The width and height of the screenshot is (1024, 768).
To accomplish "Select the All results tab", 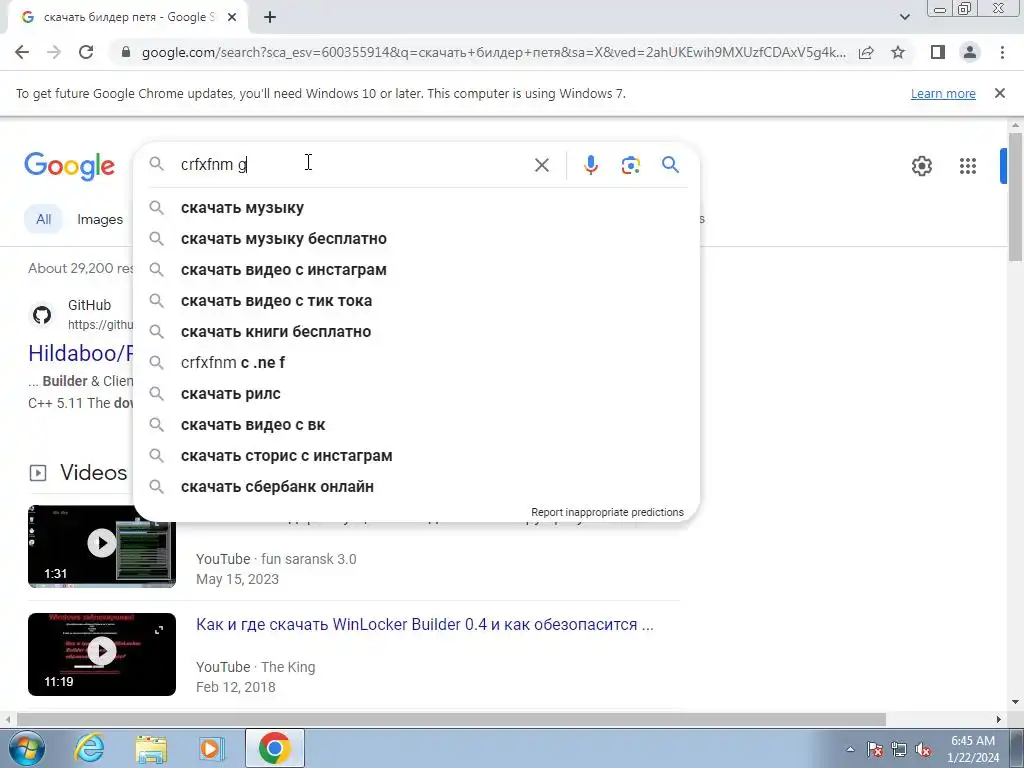I will point(43,219).
